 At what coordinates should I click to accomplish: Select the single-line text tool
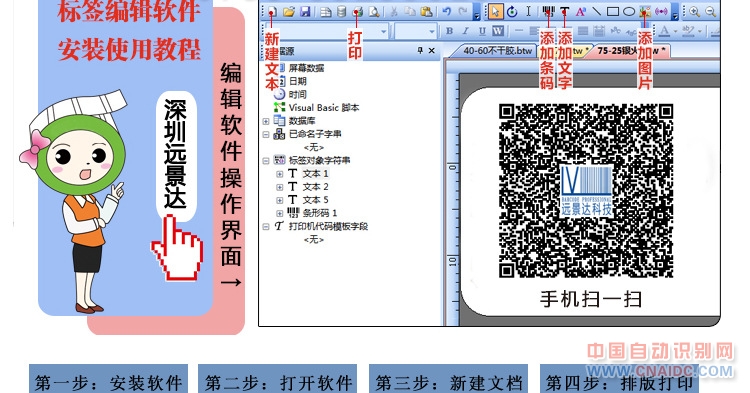[x=565, y=11]
